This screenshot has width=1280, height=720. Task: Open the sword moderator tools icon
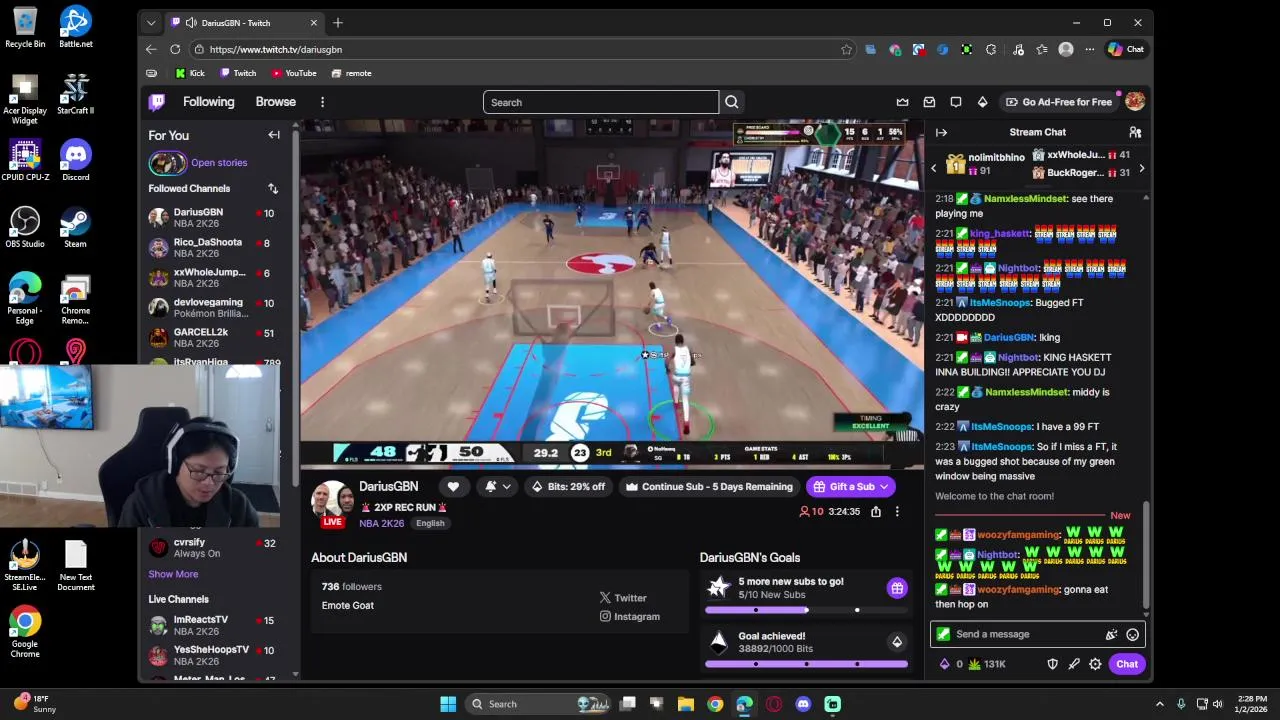[1074, 664]
